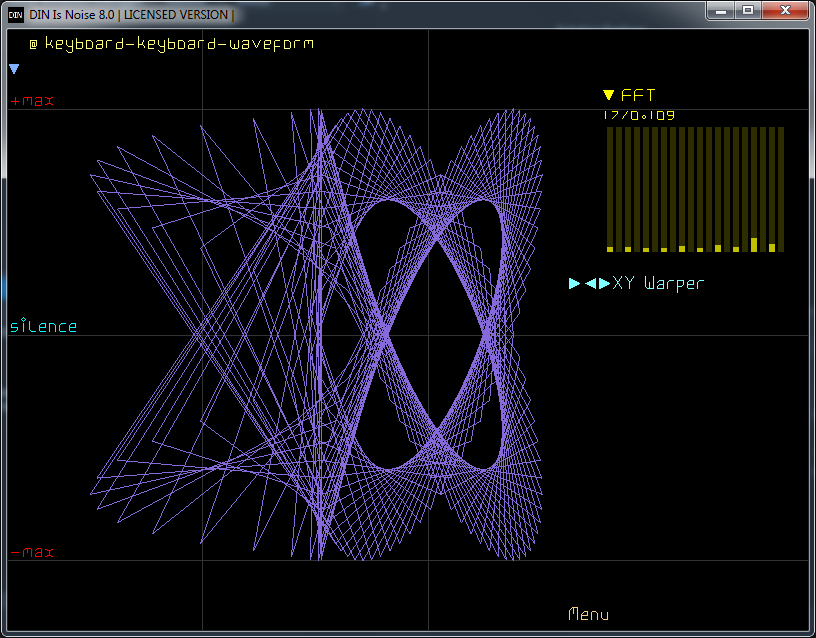The image size is (816, 638).
Task: Minimize the DIN Is Noise window
Action: [720, 10]
